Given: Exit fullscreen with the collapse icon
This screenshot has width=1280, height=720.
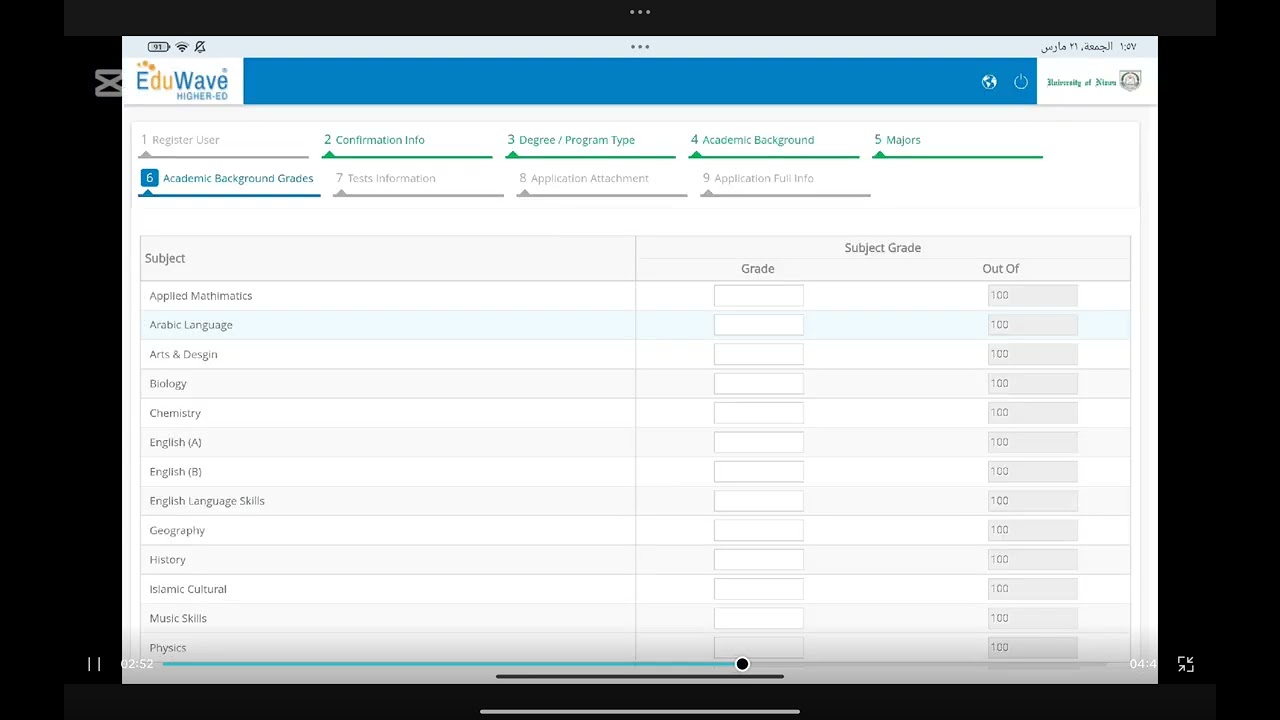Looking at the screenshot, I should click(1186, 664).
